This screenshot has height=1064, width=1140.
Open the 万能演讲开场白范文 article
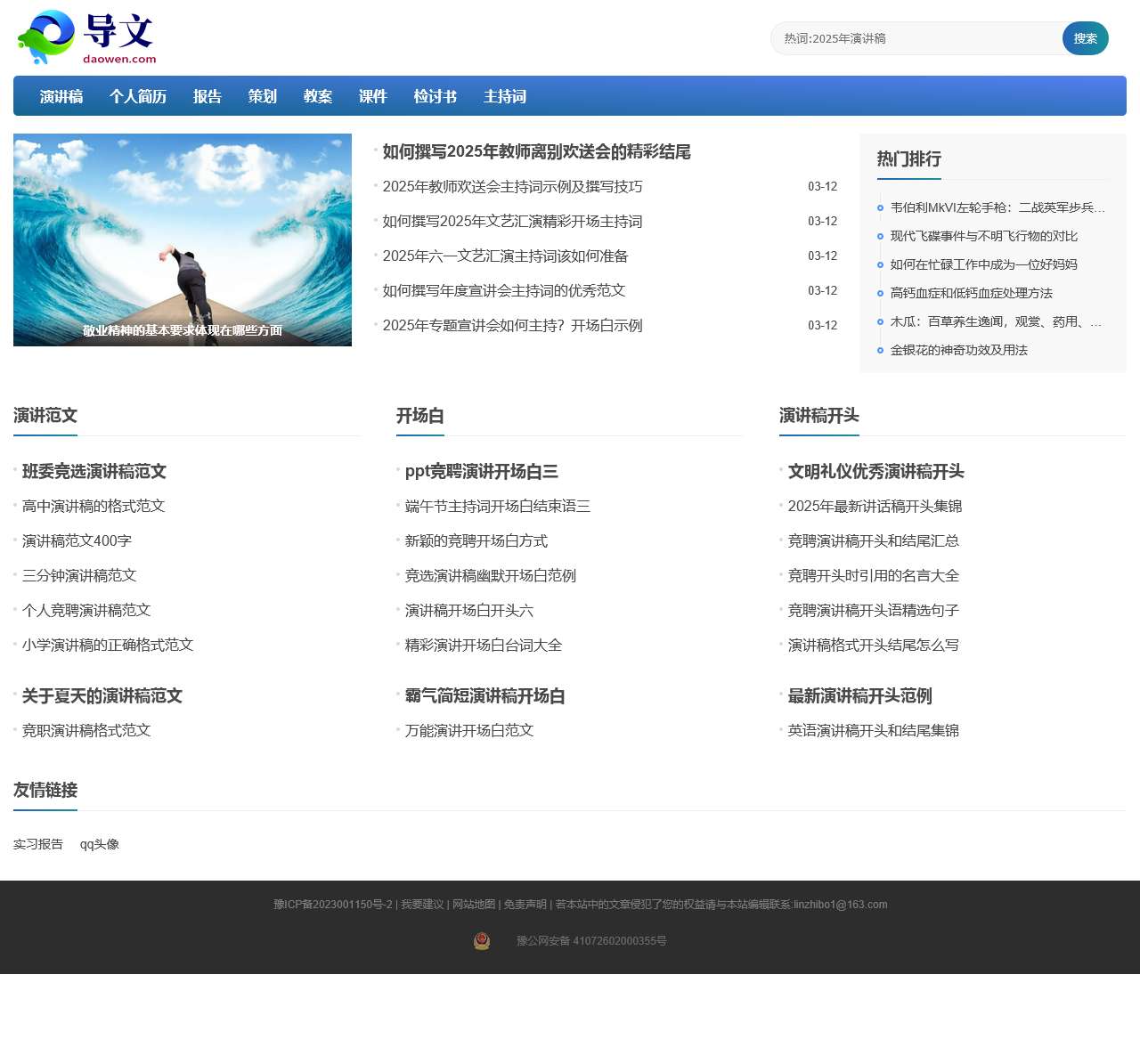(x=469, y=730)
